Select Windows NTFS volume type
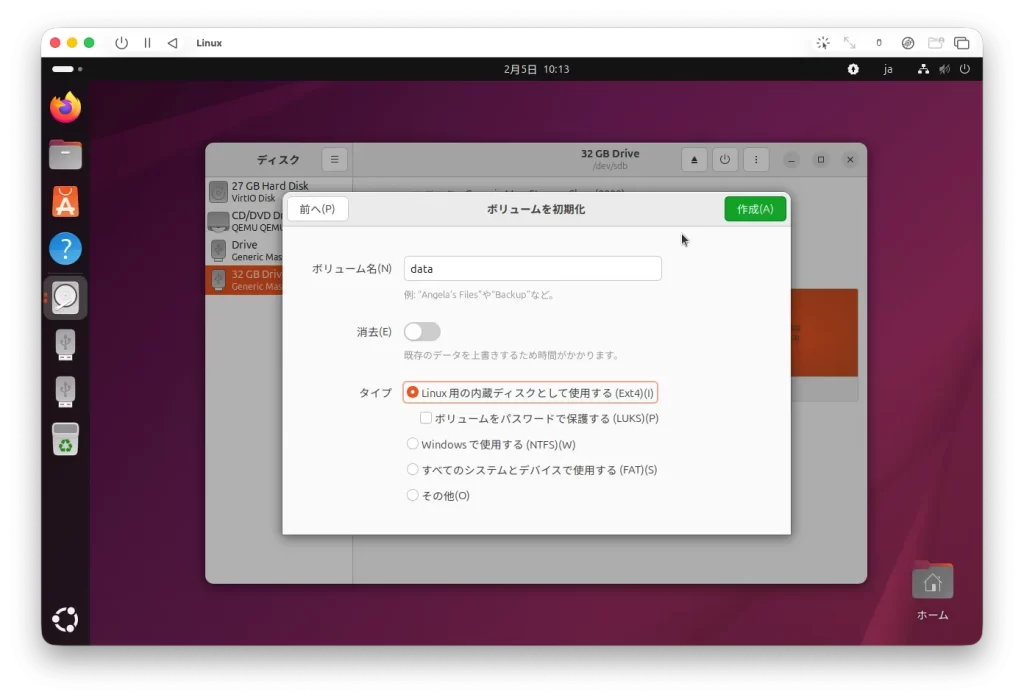Image resolution: width=1024 pixels, height=700 pixels. point(413,444)
